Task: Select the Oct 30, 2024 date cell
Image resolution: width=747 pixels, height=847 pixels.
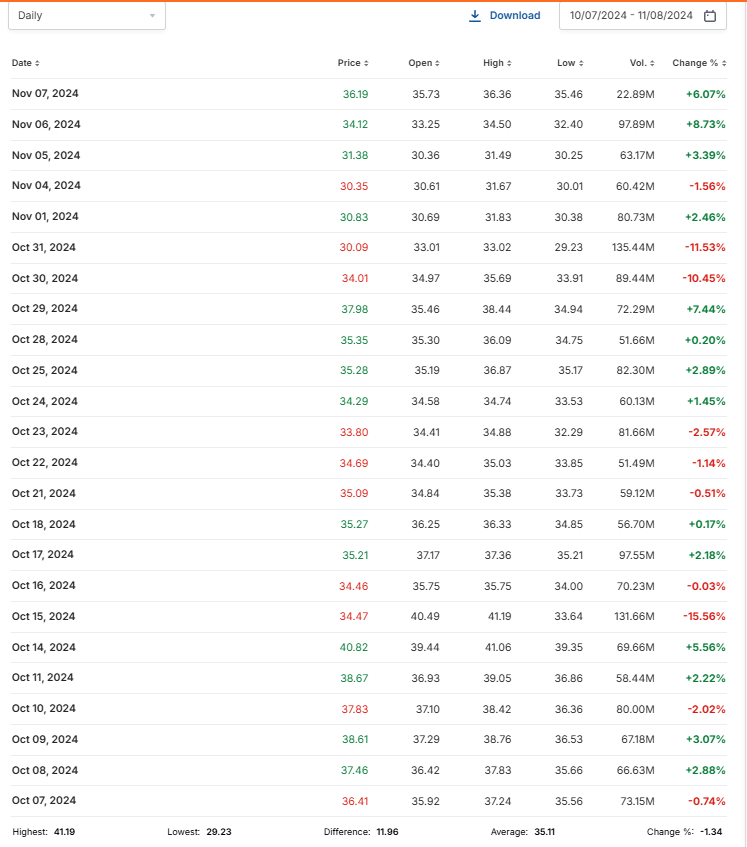Action: [45, 278]
